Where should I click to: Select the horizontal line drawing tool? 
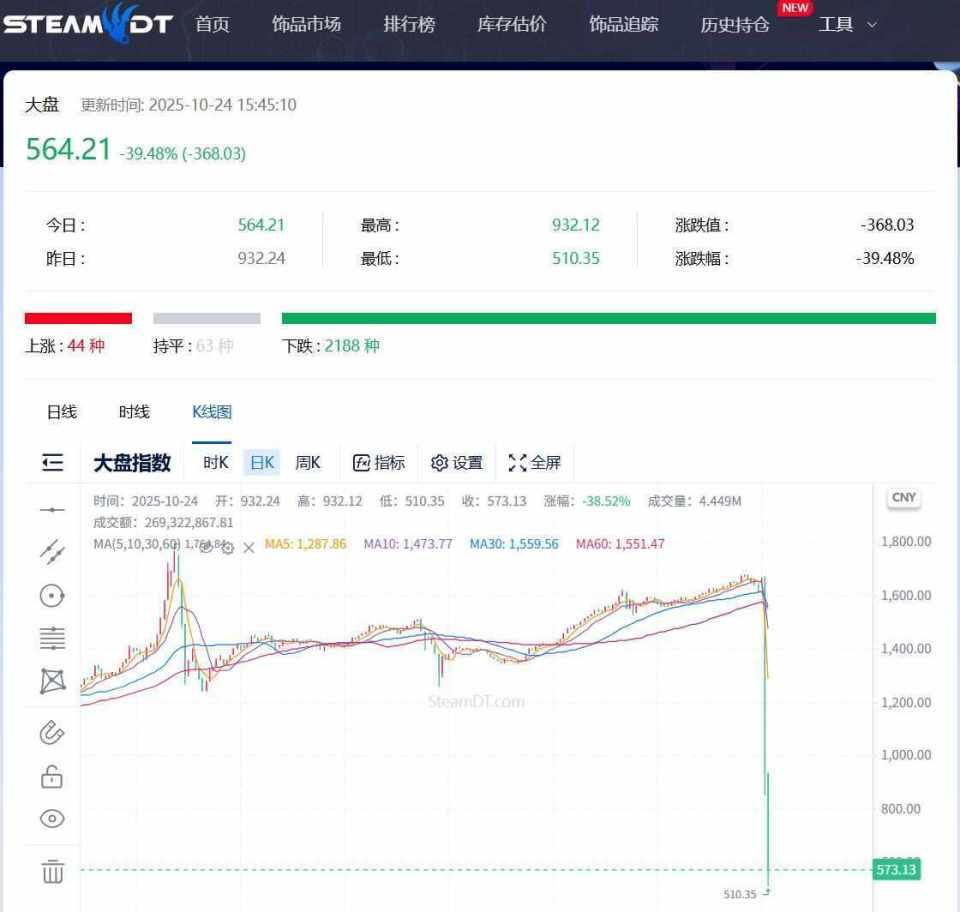coord(51,509)
